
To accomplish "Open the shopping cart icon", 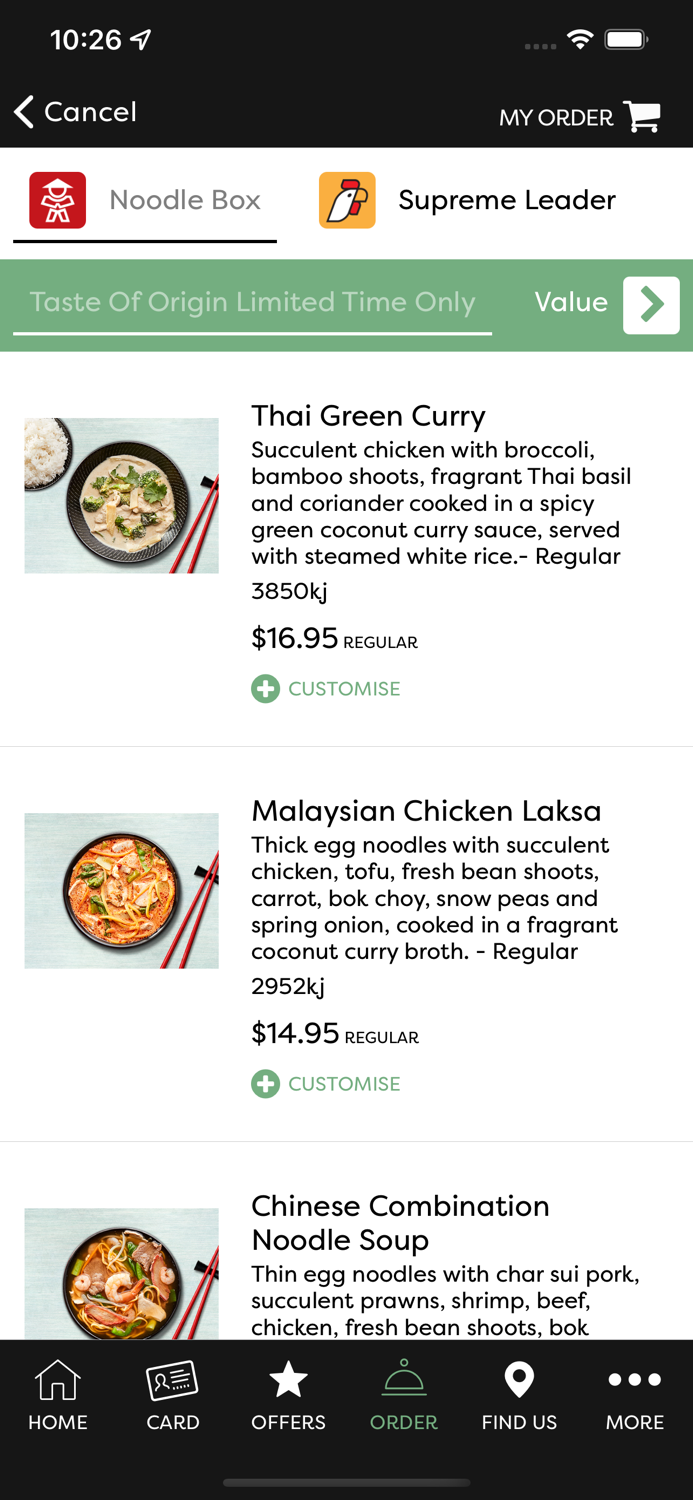I will point(642,117).
